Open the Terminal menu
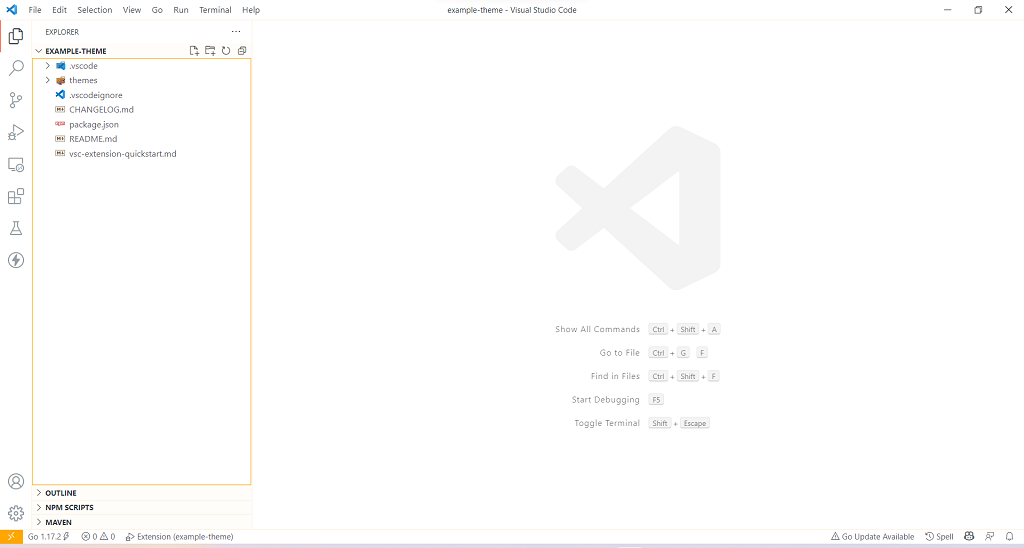1024x548 pixels. click(216, 10)
